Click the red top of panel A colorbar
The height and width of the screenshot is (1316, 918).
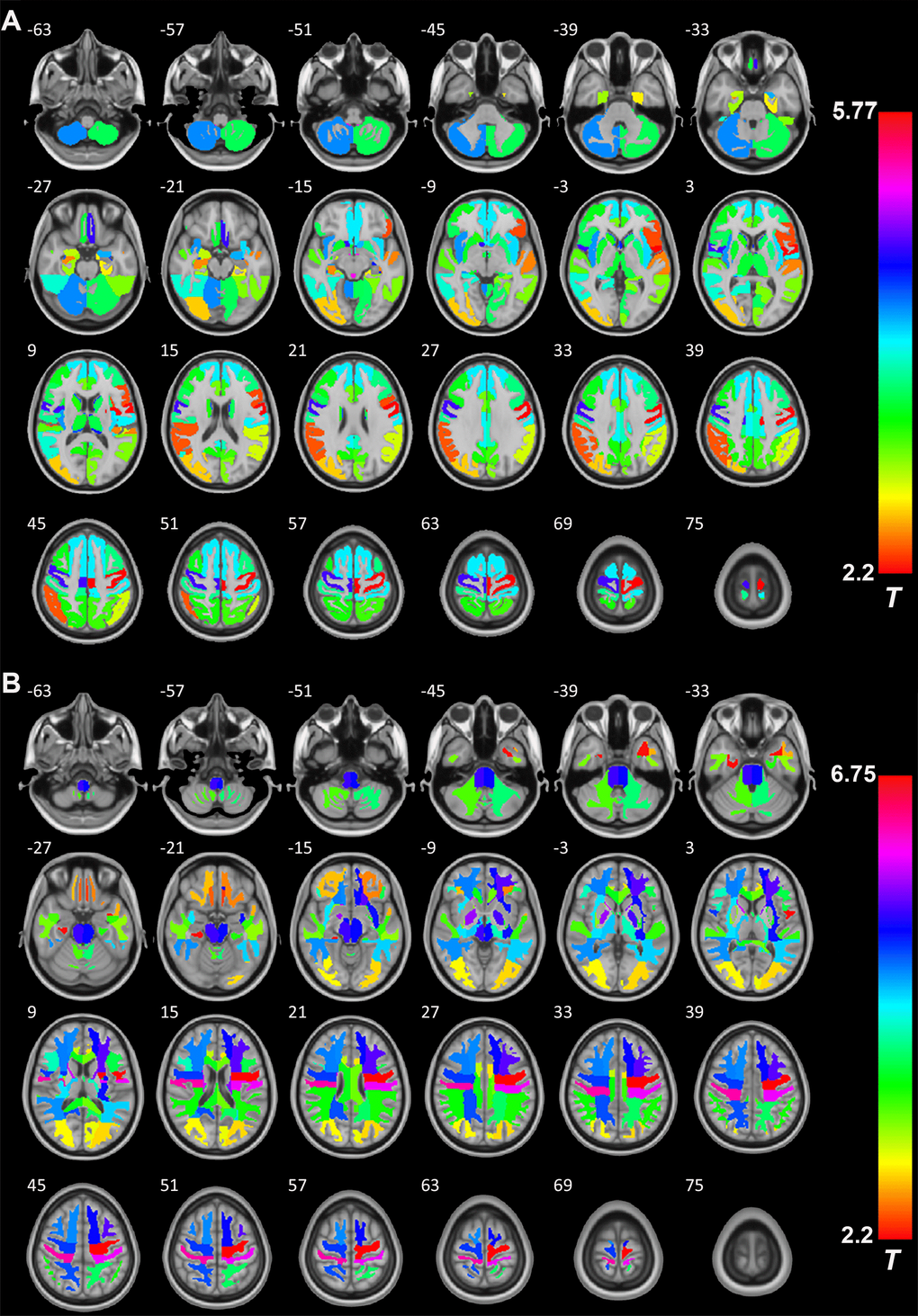(895, 117)
